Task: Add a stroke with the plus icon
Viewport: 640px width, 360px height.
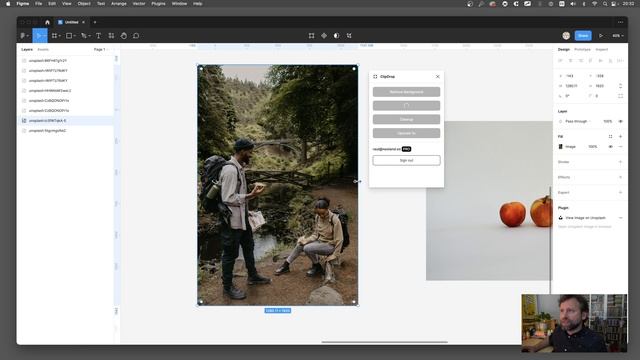Action: pos(620,162)
